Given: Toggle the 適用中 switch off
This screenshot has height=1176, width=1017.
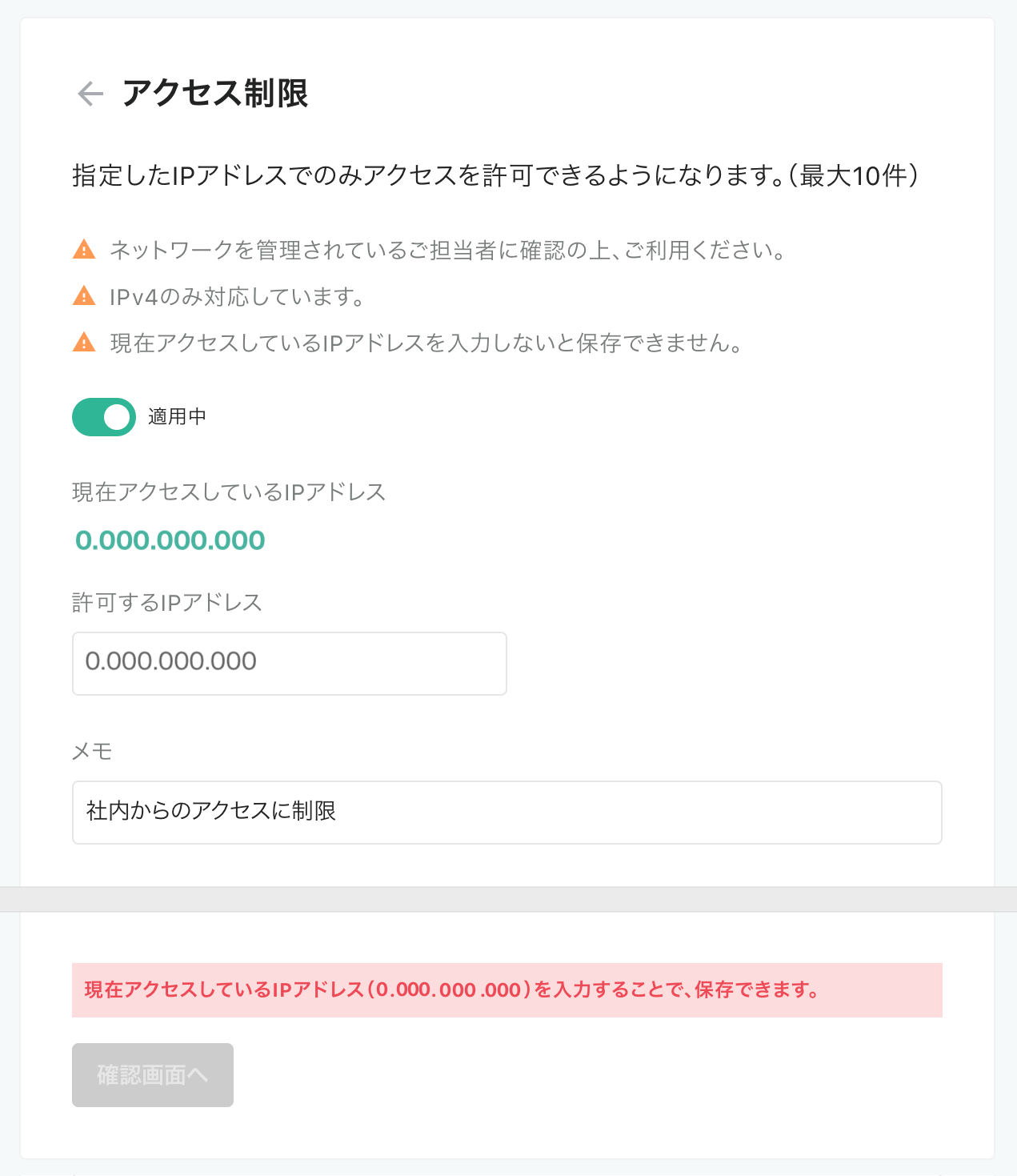Looking at the screenshot, I should 104,417.
